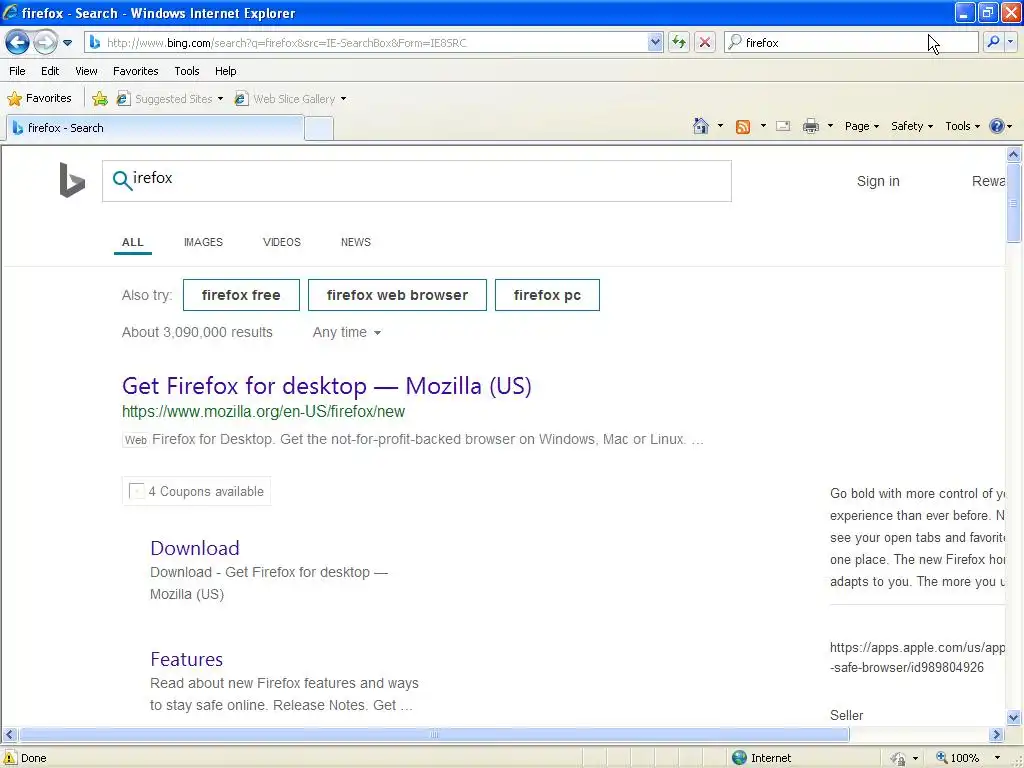Click the Bing logo on the page
Viewport: 1024px width, 768px height.
tap(72, 180)
